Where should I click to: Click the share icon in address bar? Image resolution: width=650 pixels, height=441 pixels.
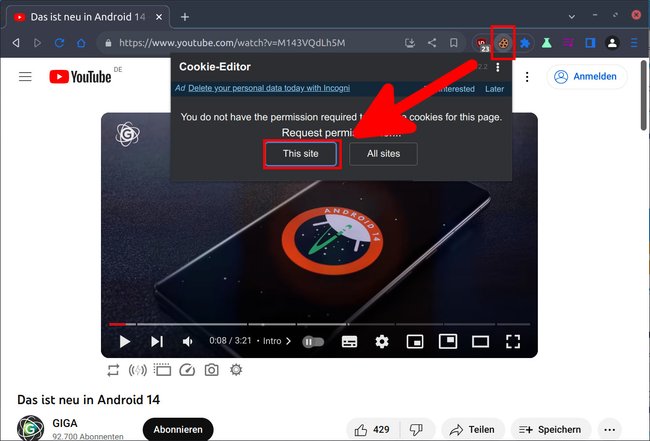[x=432, y=43]
